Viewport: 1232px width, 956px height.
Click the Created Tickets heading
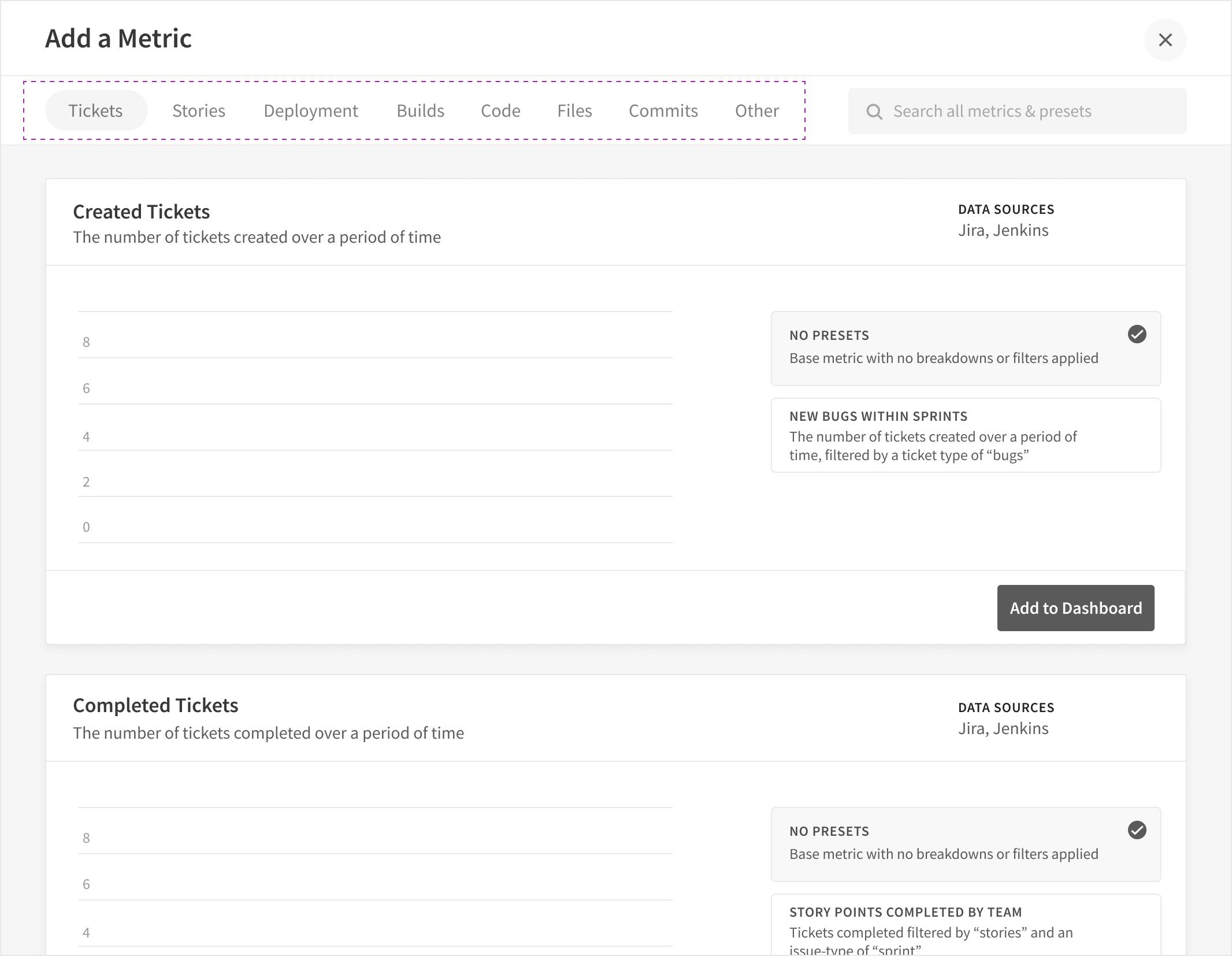(x=142, y=212)
